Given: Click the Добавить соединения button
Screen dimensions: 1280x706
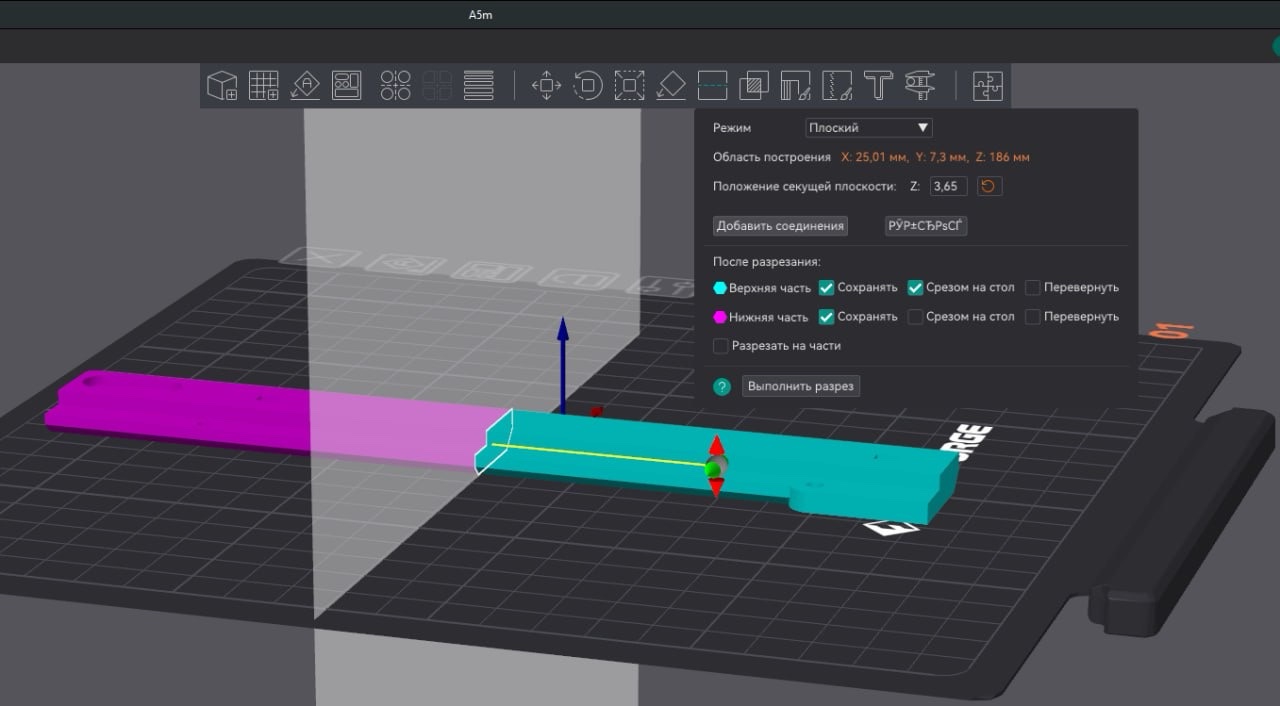Looking at the screenshot, I should tap(780, 226).
